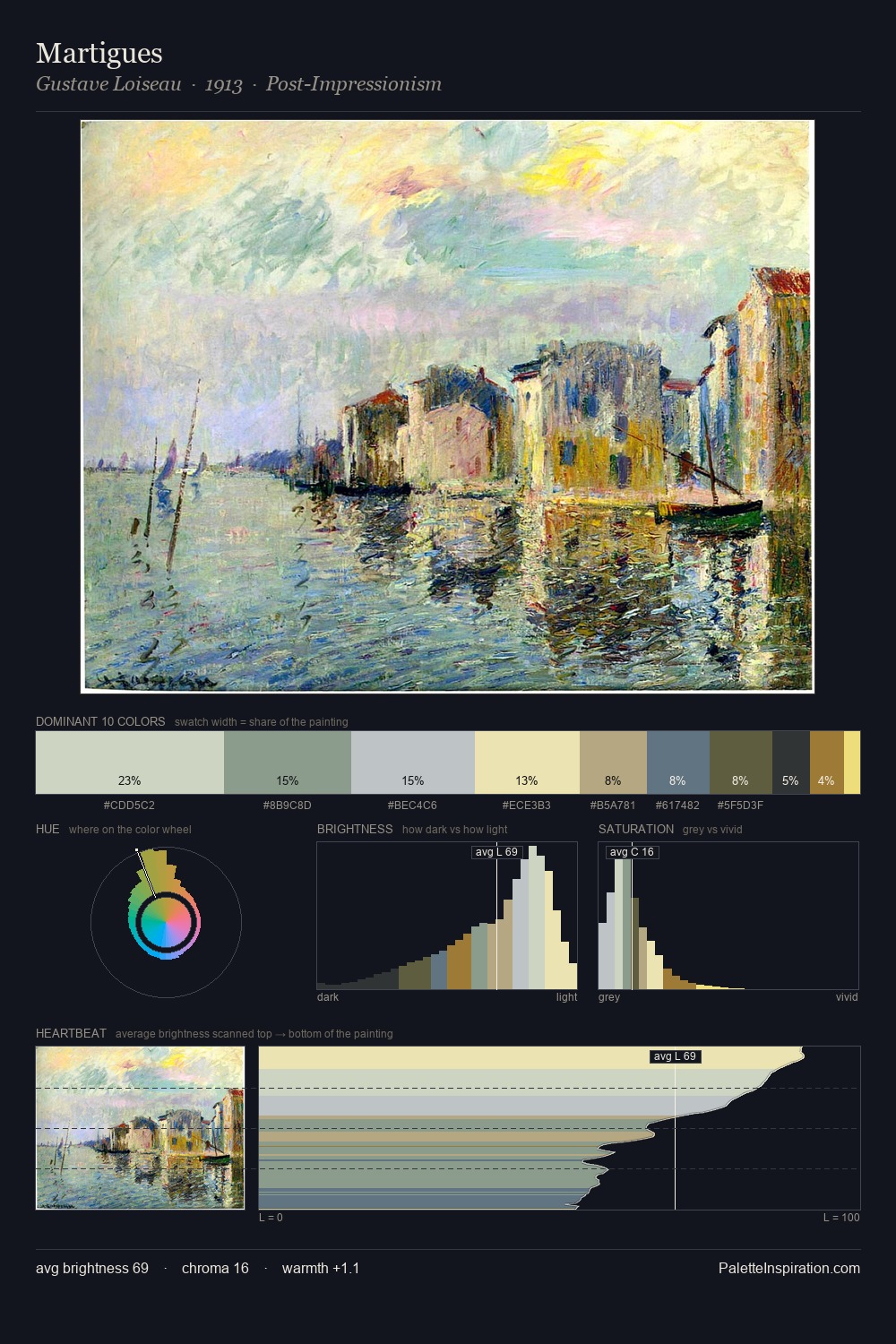Select the sage green swatch above #8B9C8D

coord(288,762)
